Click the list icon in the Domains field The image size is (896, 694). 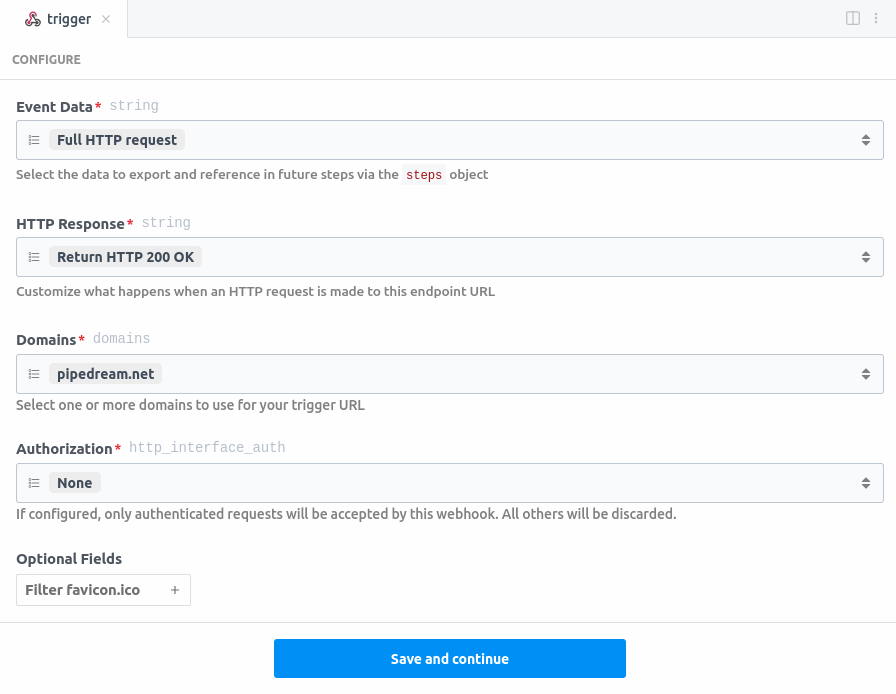click(x=34, y=373)
